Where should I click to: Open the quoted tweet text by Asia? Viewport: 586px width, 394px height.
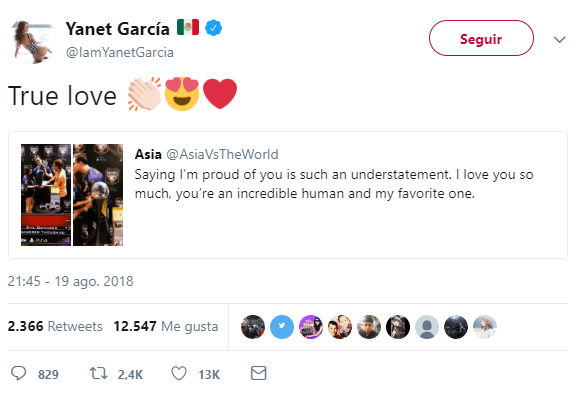pos(334,184)
